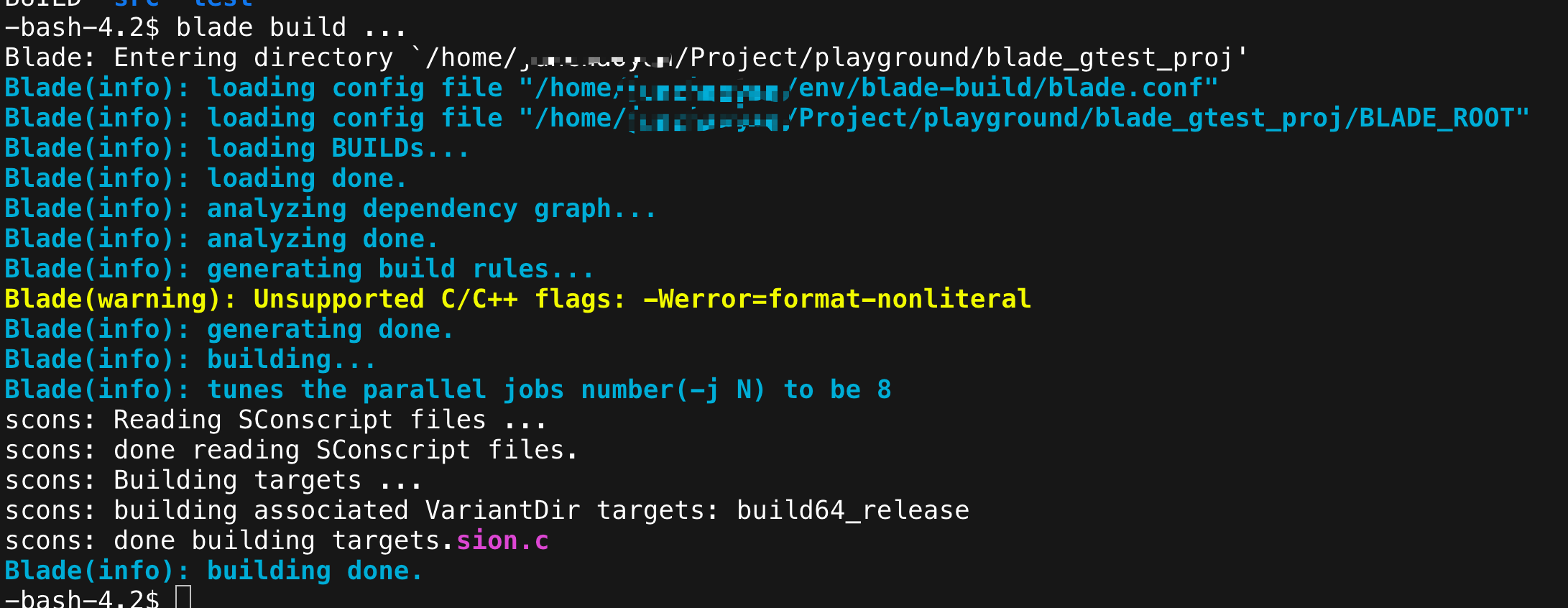Viewport: 1568px width, 608px height.
Task: Click 'Blade(info): loading BUILDs...' line
Action: (x=237, y=148)
